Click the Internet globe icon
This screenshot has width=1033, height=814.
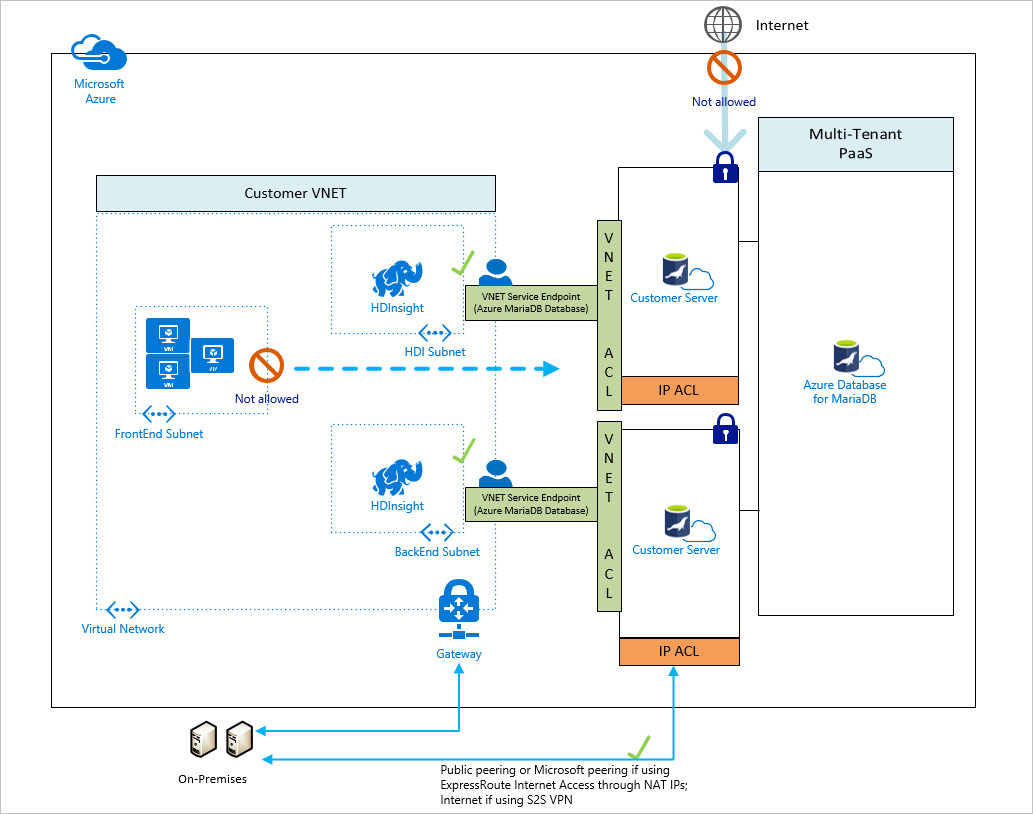pos(723,24)
